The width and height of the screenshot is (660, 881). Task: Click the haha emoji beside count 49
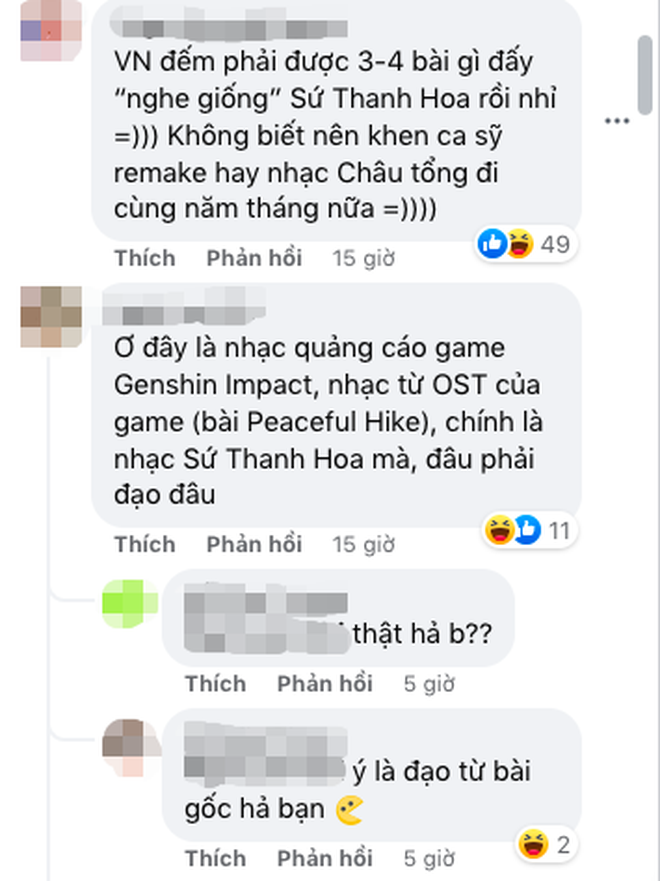[520, 244]
